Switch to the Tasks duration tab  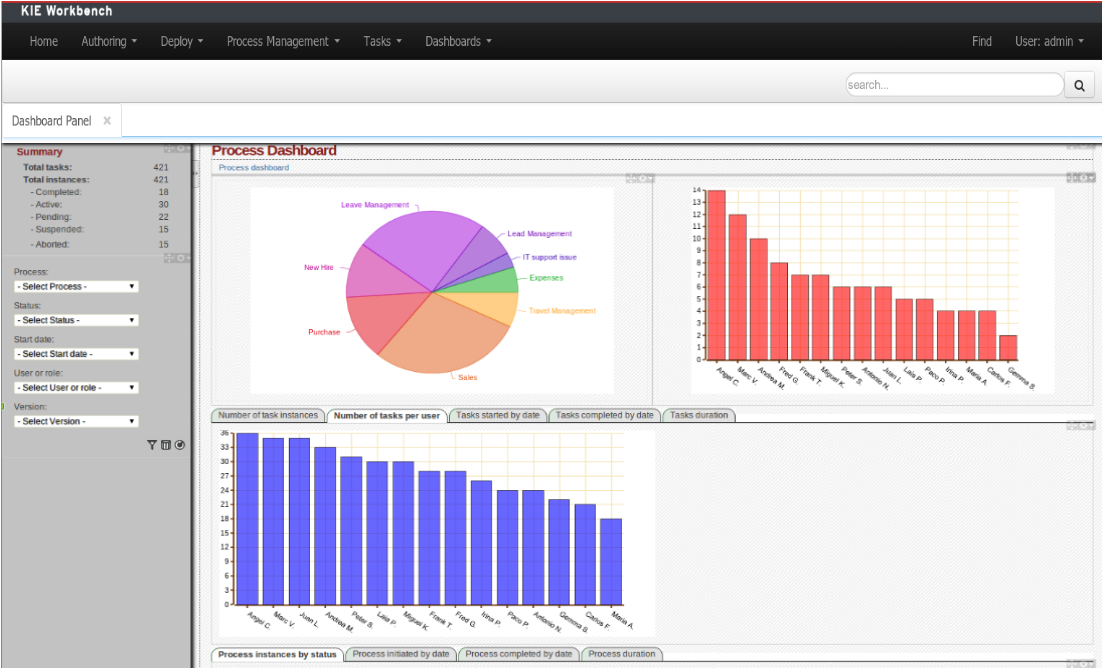point(699,415)
